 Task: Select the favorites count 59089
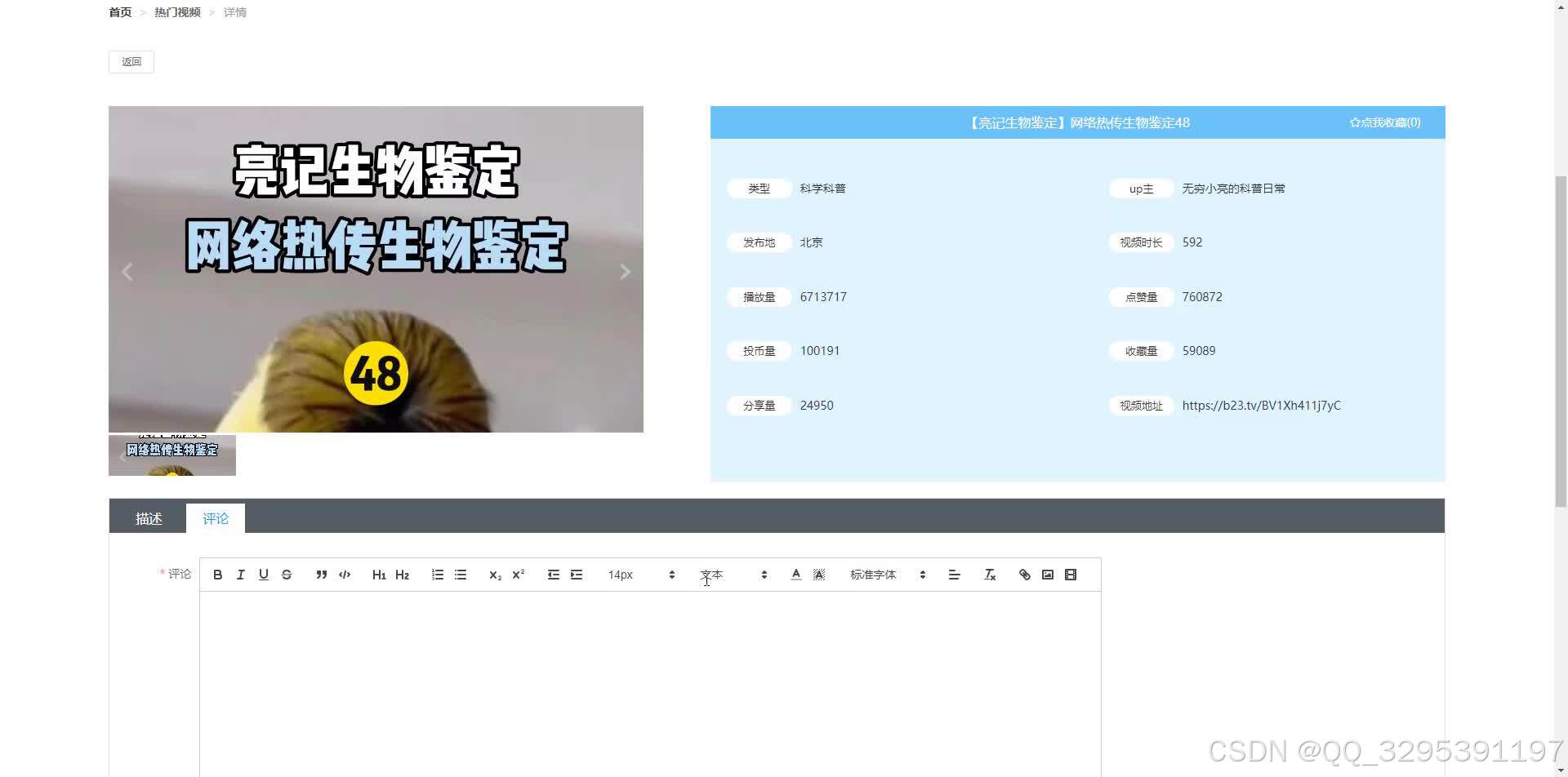pyautogui.click(x=1199, y=351)
